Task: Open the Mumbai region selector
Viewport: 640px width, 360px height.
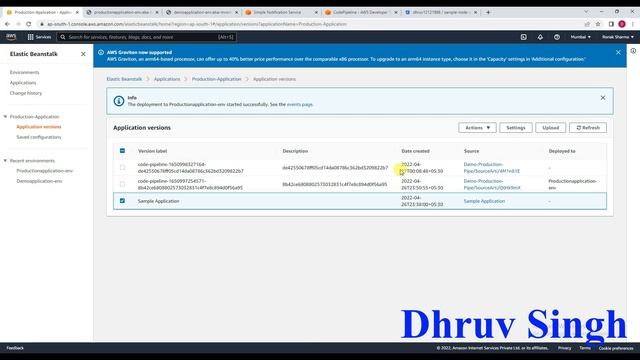Action: pyautogui.click(x=580, y=37)
